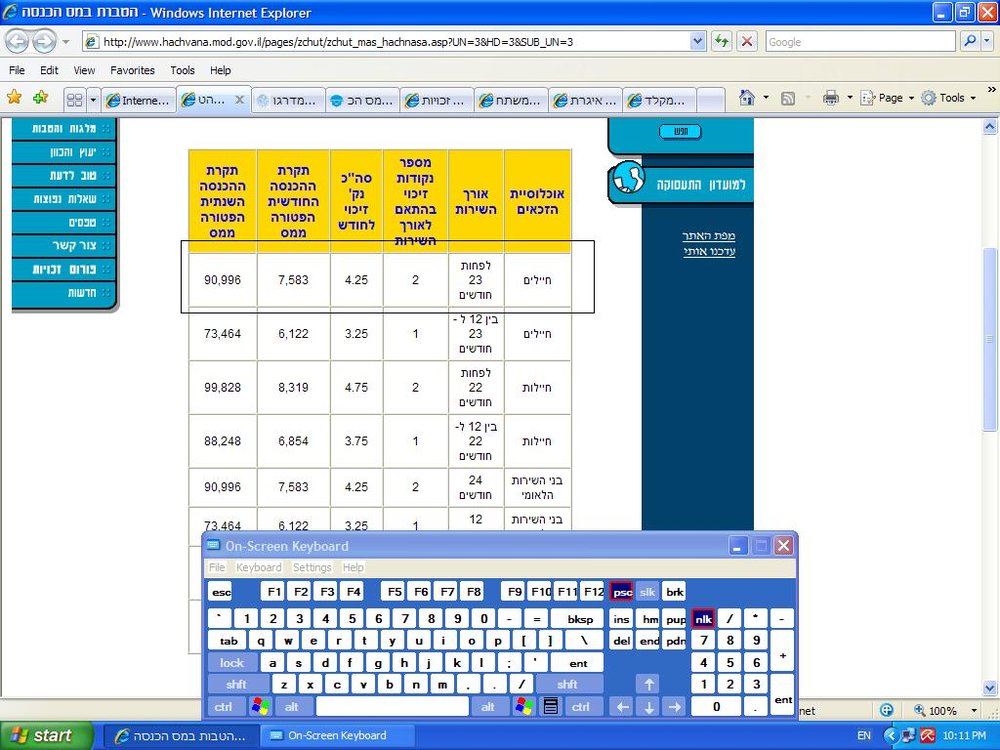Click the red antivirus tray icon
1000x750 pixels.
point(927,735)
